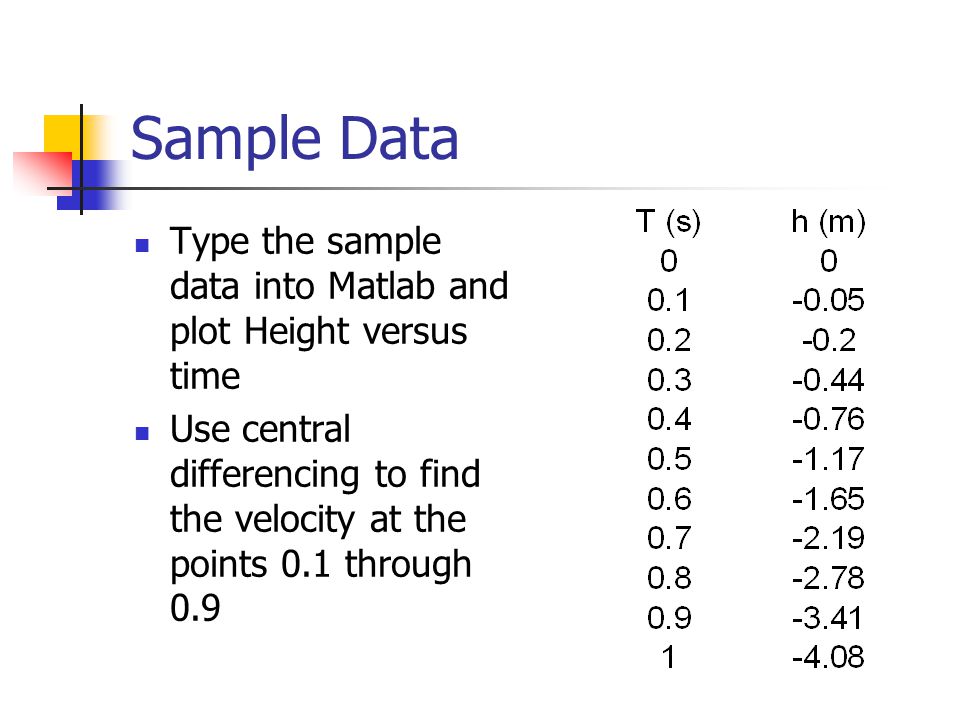Viewport: 960px width, 720px height.
Task: Select the time value 0.5
Action: coord(669,459)
